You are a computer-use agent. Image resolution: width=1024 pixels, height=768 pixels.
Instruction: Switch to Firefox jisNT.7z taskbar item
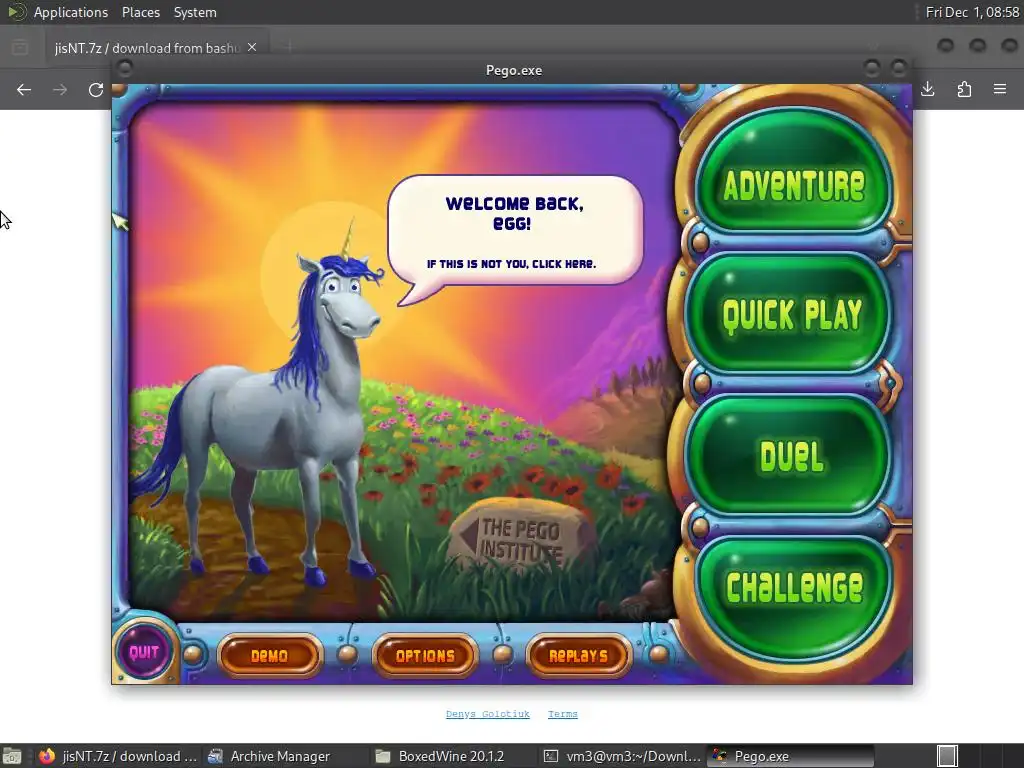coord(118,756)
